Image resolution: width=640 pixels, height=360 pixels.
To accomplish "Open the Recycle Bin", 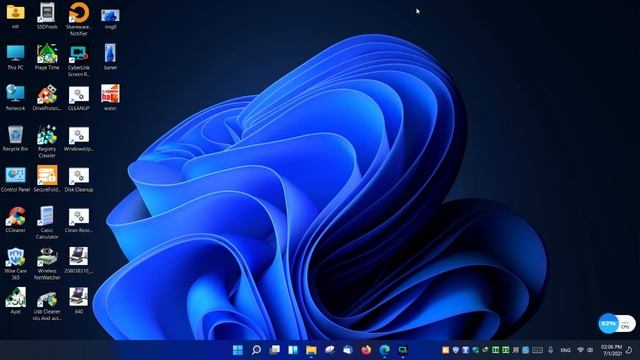I will tap(16, 138).
